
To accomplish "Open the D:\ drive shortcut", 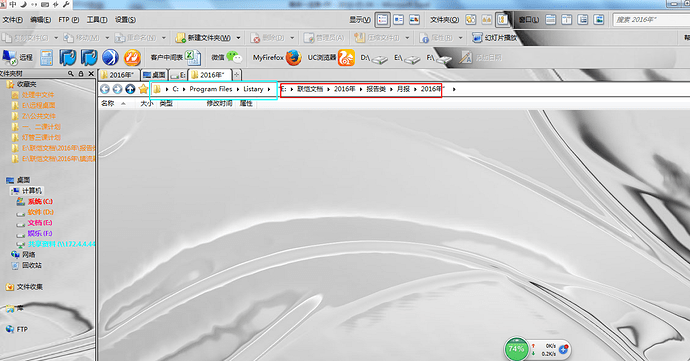I will (374, 58).
